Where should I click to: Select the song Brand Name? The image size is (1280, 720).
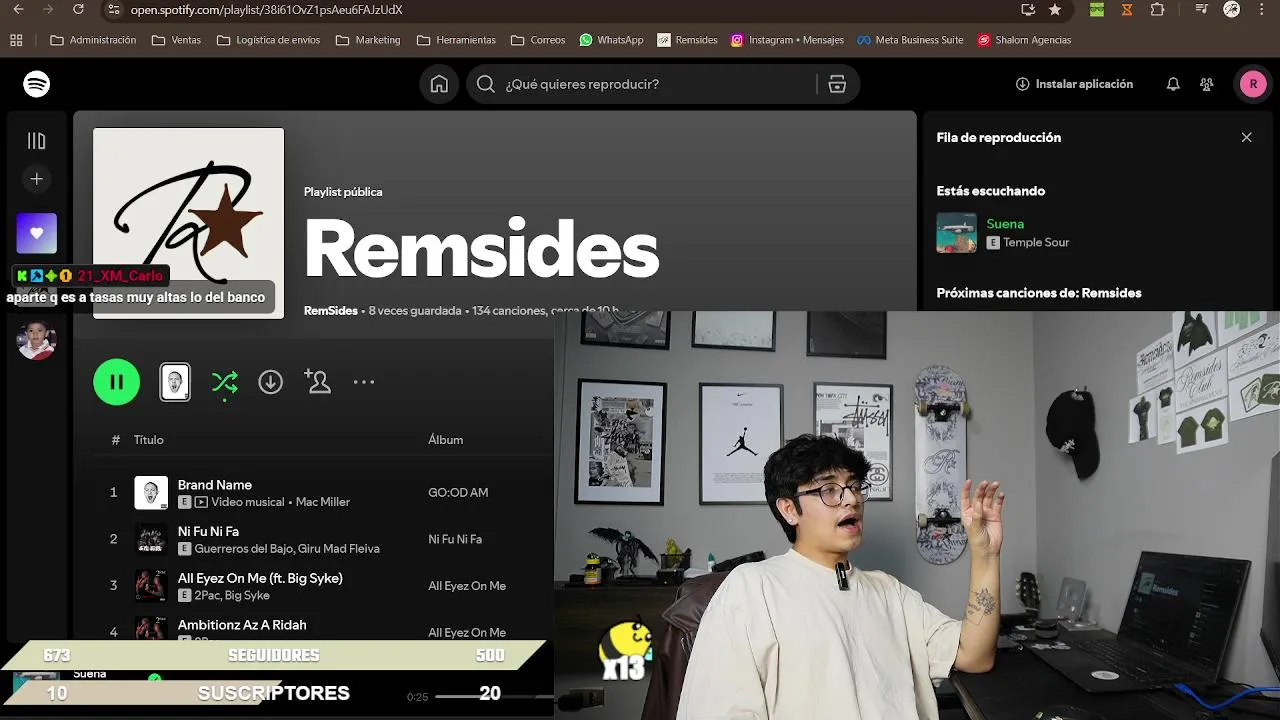(x=215, y=485)
